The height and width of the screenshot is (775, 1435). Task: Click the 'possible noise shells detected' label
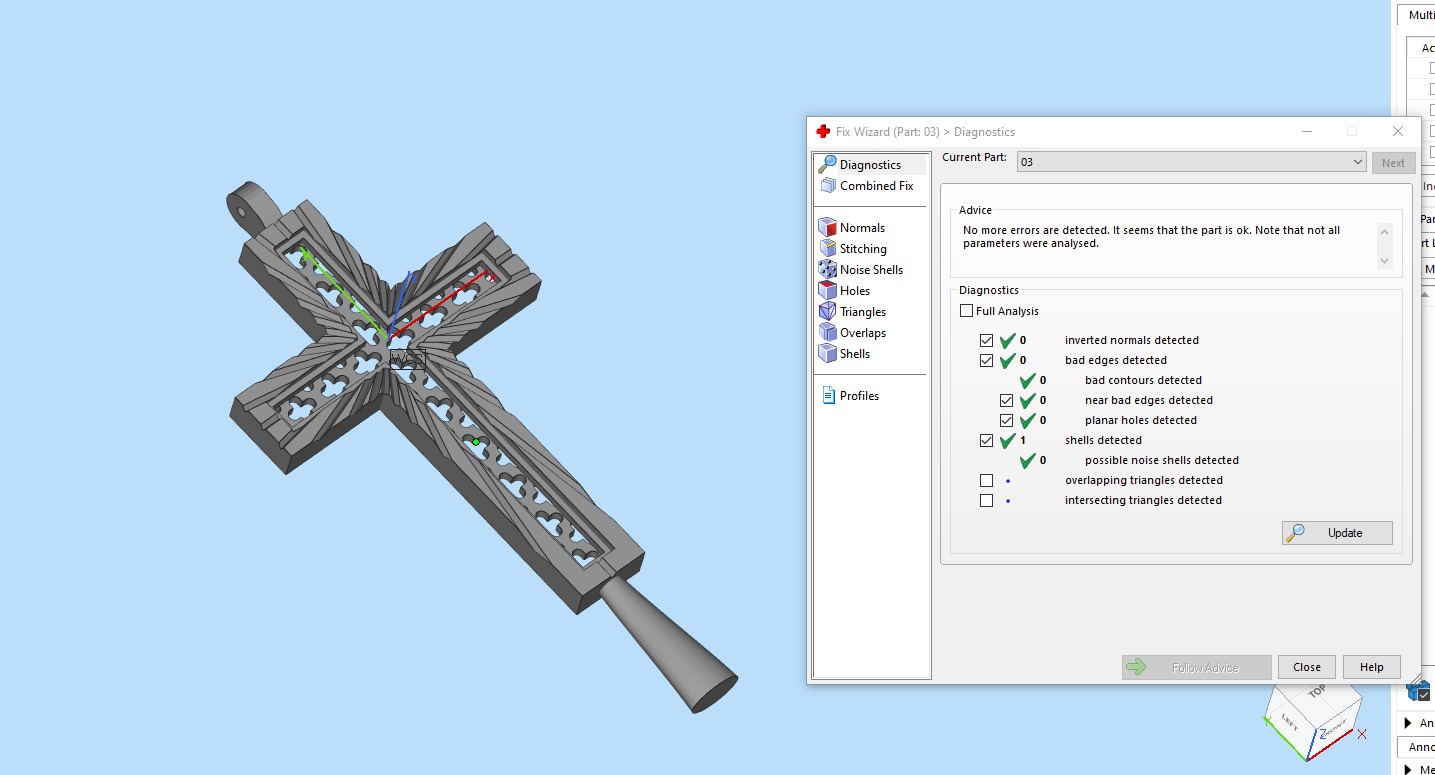point(1162,460)
